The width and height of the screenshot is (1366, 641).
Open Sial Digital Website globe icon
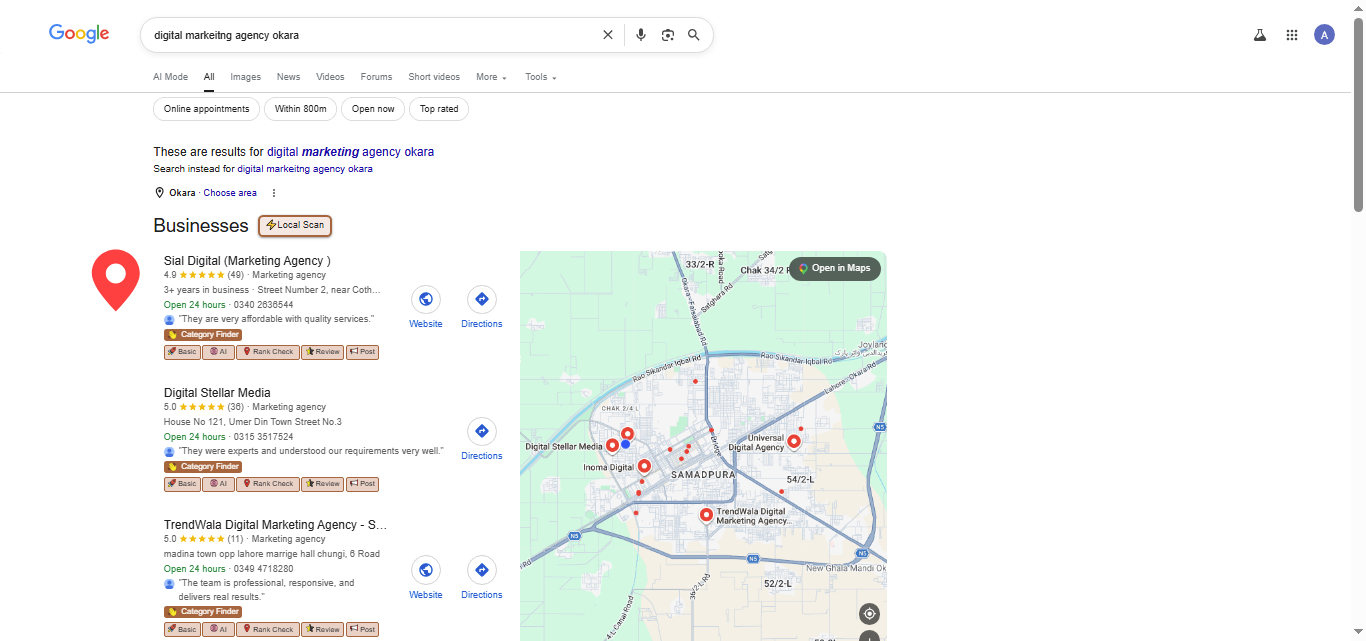(426, 300)
